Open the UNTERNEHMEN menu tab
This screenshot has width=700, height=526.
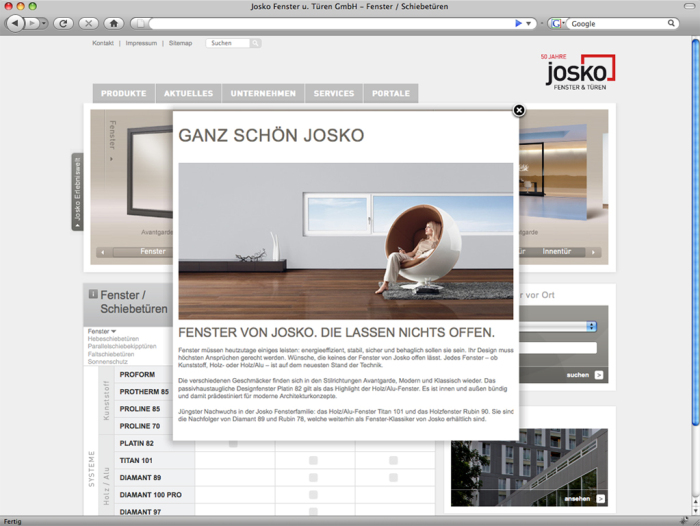(x=263, y=93)
